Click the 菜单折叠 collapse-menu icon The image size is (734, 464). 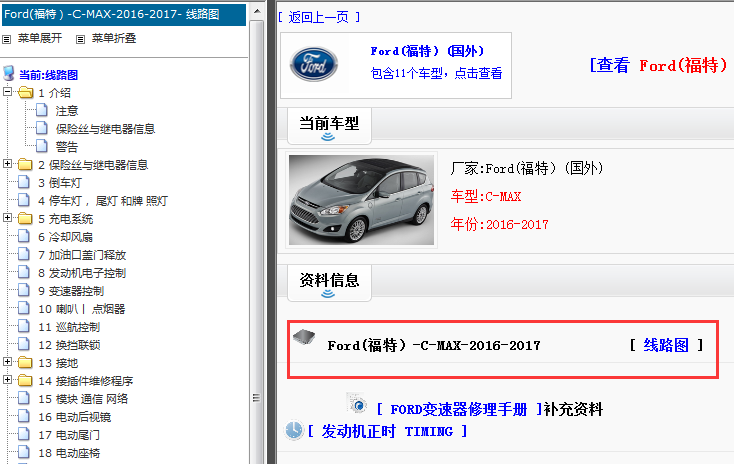coord(81,39)
